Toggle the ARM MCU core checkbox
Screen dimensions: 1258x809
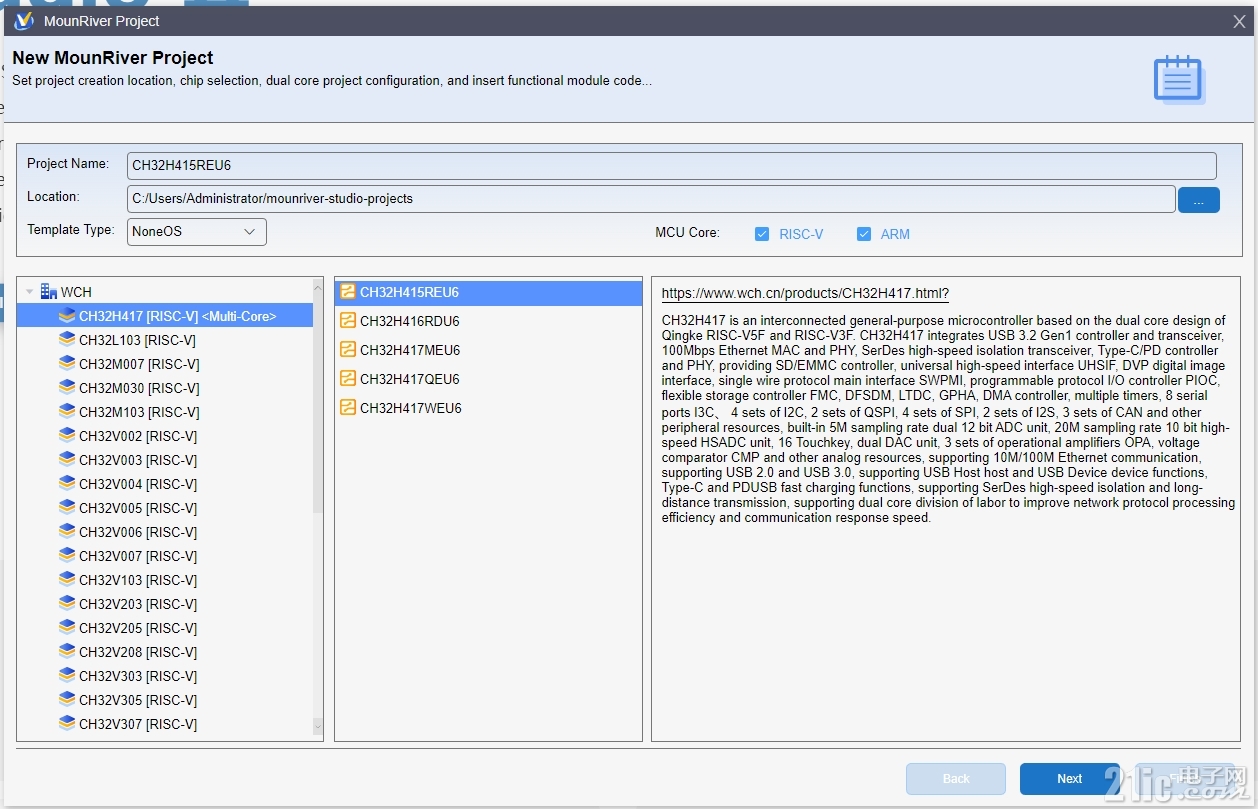click(864, 234)
